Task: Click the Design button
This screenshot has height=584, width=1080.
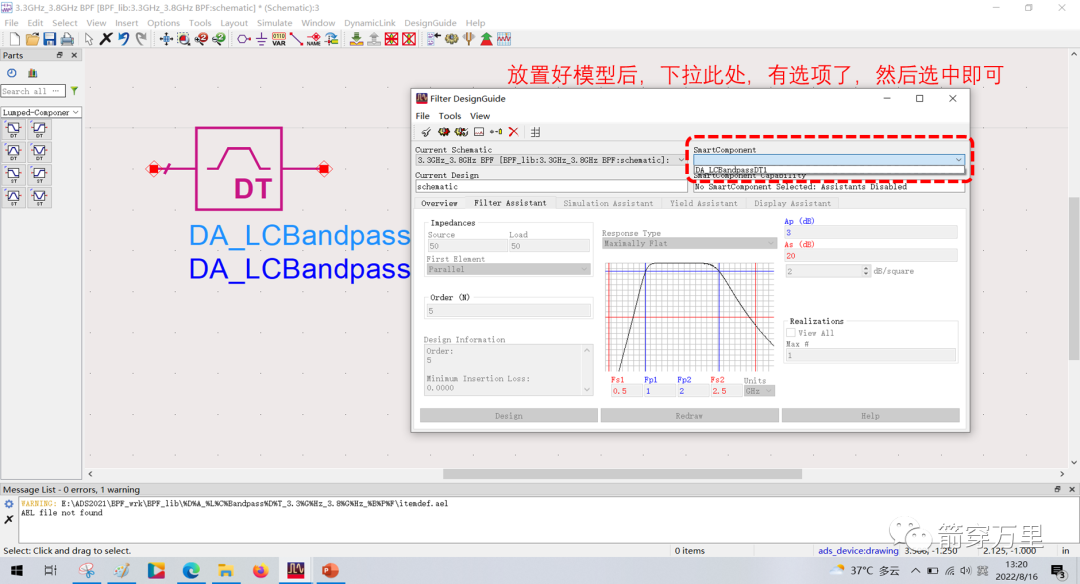Action: 508,415
